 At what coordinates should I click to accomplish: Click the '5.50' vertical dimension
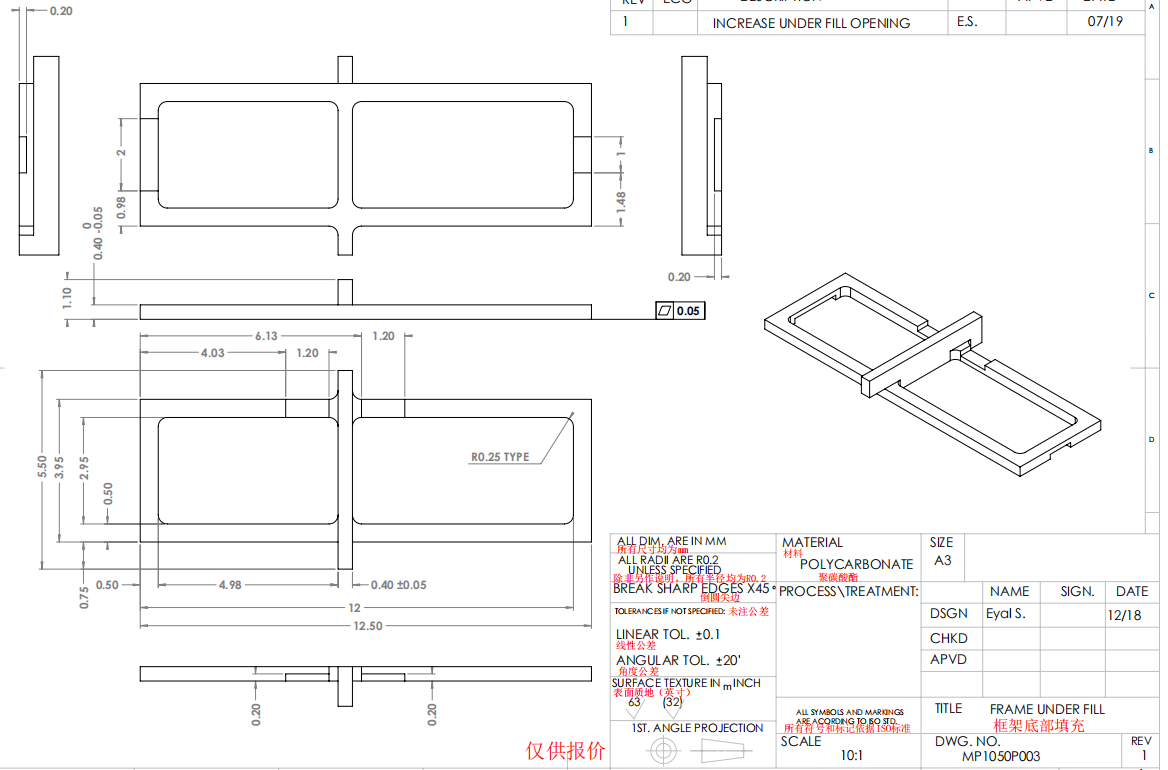point(42,467)
